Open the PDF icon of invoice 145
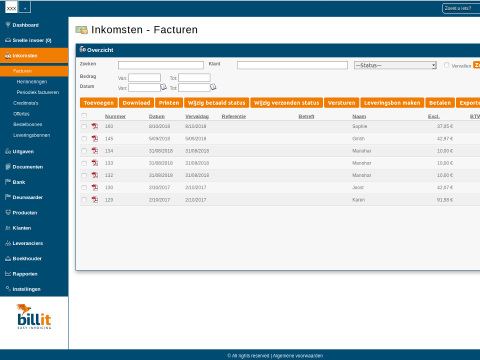The height and width of the screenshot is (360, 480). (95, 139)
